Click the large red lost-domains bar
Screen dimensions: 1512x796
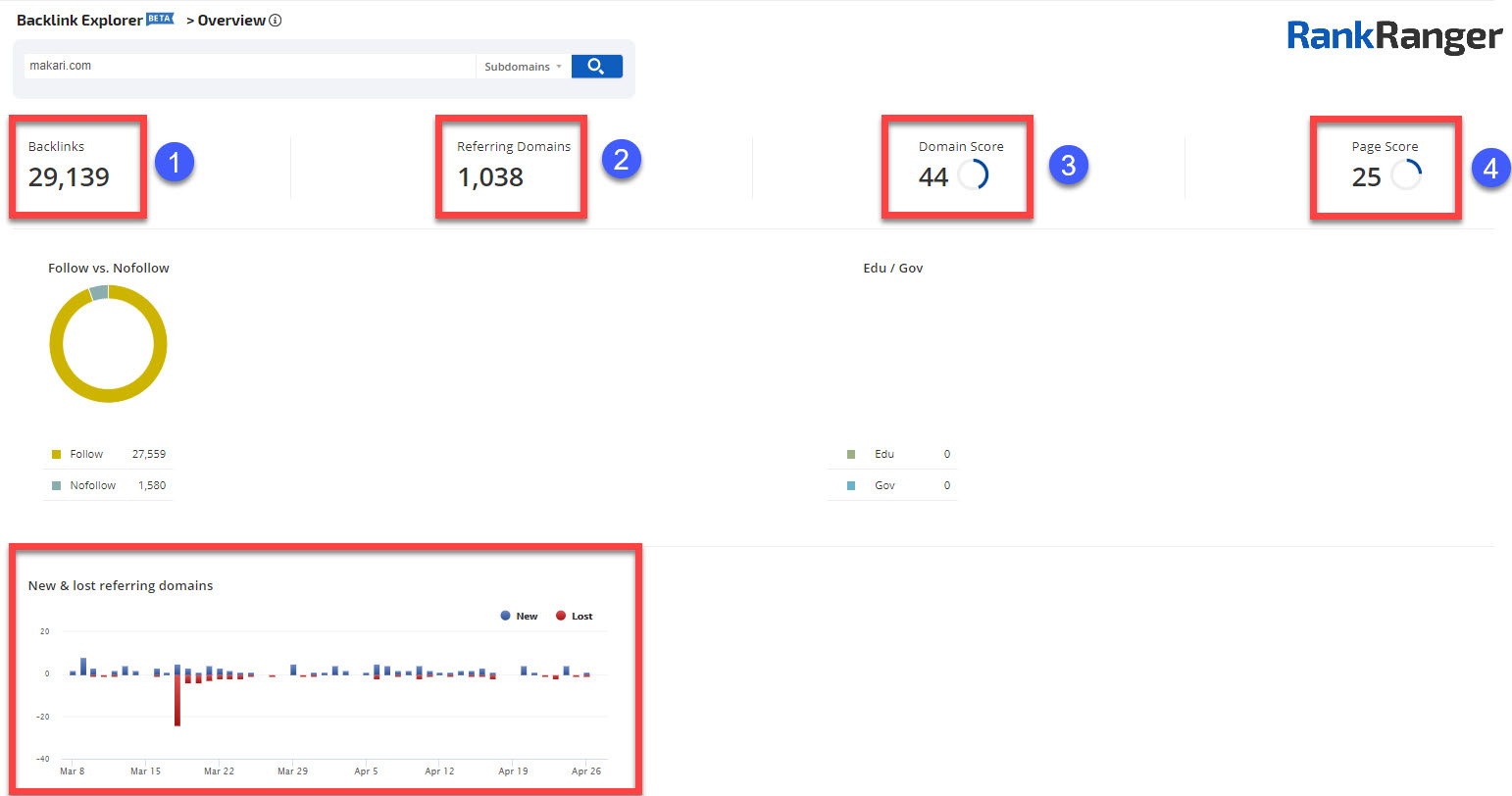177,700
